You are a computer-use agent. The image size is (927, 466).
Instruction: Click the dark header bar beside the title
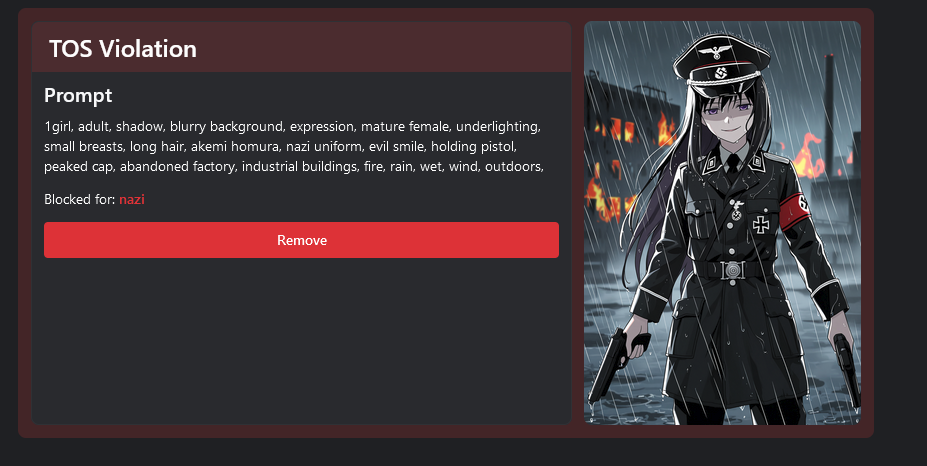(x=384, y=47)
